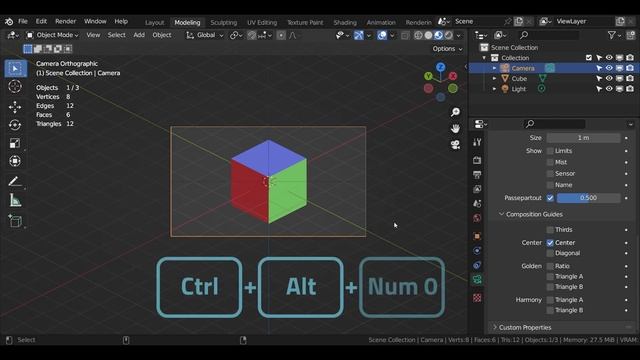Open the Object Mode dropdown
Screen dimensions: 640x360
point(53,36)
